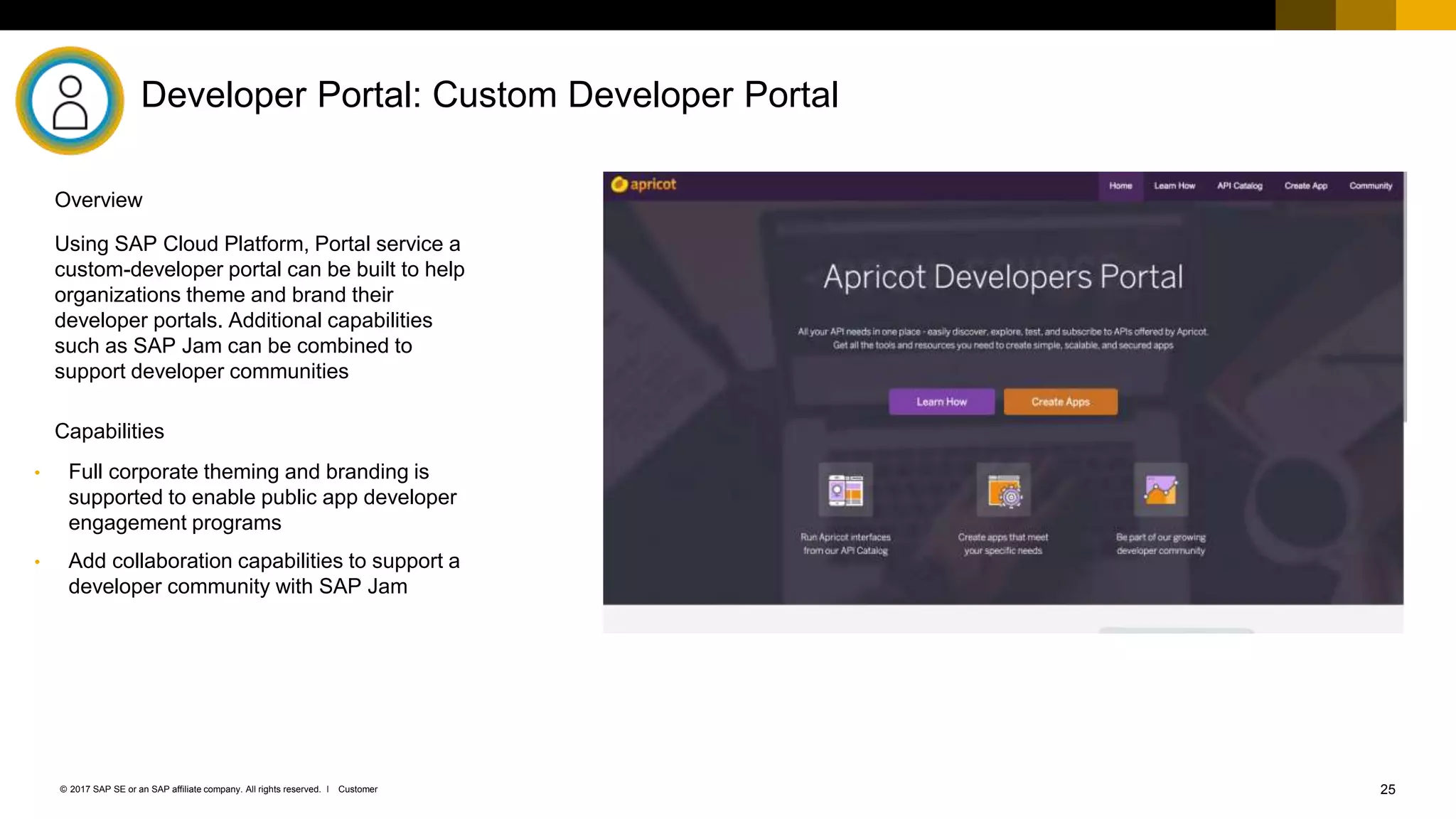Click the Capabilities heading

coord(109,431)
